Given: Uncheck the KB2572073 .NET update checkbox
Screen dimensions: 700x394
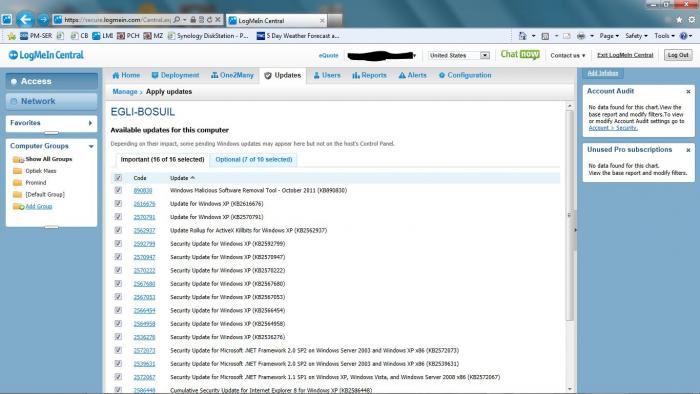Looking at the screenshot, I should (x=118, y=350).
